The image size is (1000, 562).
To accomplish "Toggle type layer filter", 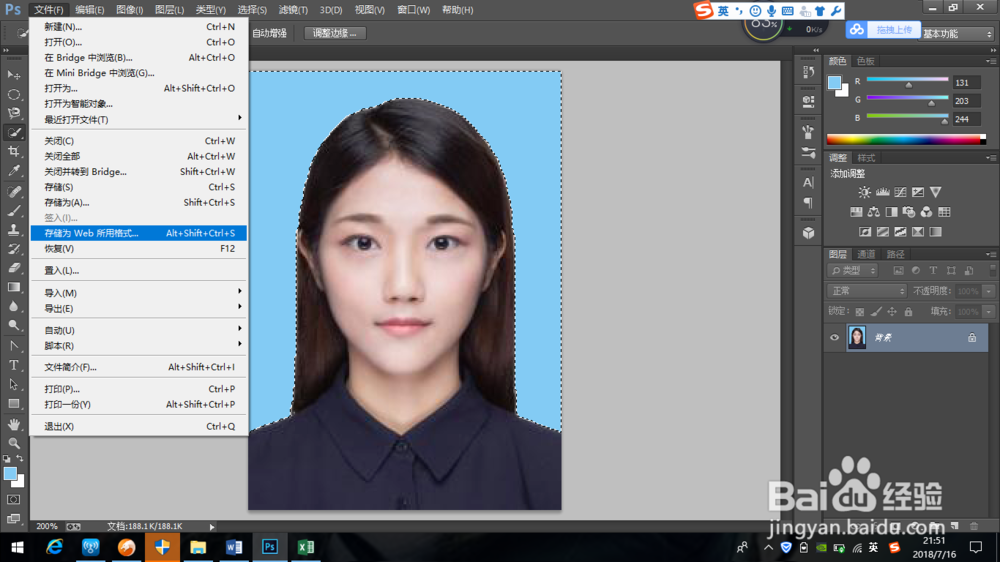I will (933, 271).
